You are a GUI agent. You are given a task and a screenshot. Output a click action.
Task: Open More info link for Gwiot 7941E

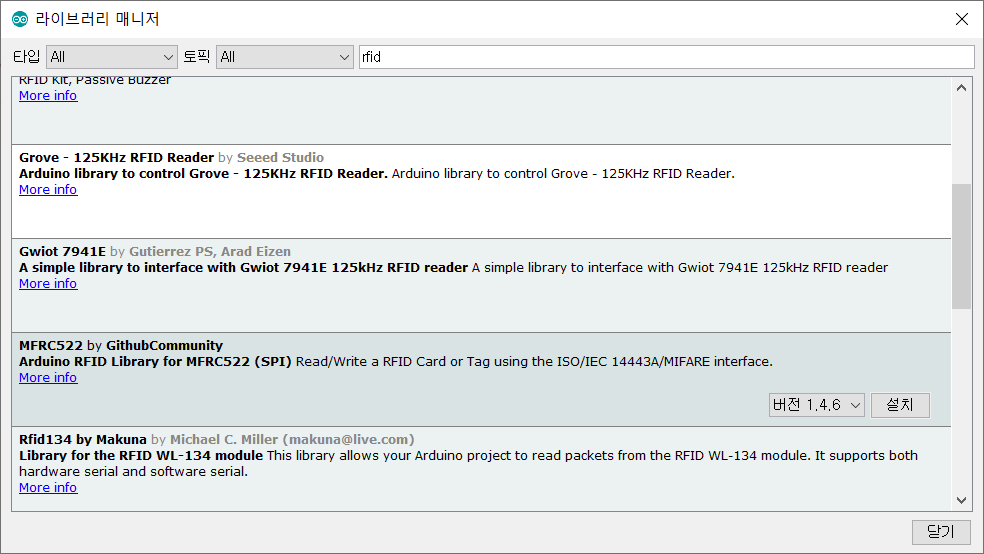click(48, 284)
